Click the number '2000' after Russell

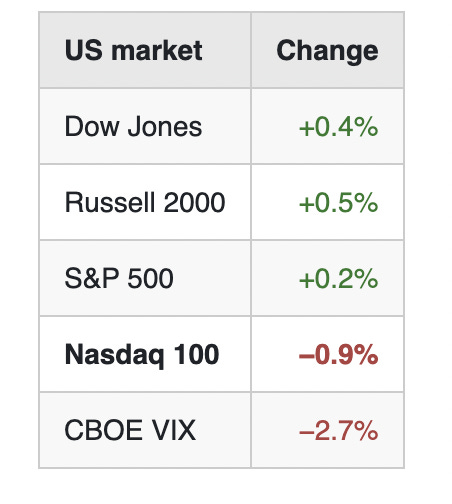195,202
